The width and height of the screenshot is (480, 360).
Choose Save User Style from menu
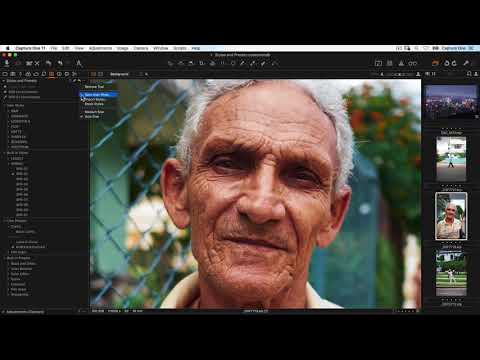click(99, 95)
